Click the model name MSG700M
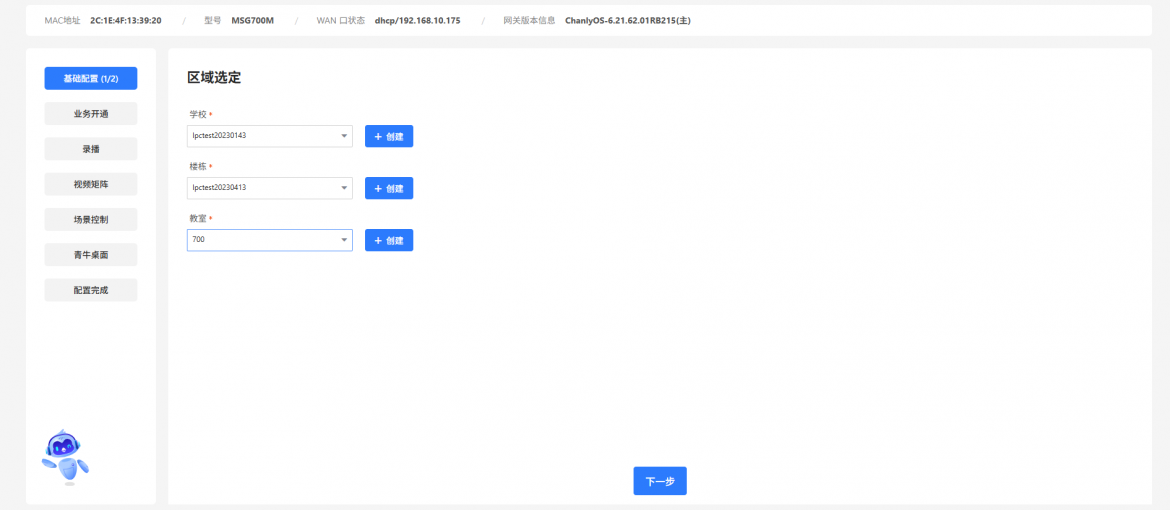The width and height of the screenshot is (1170, 510). [252, 20]
